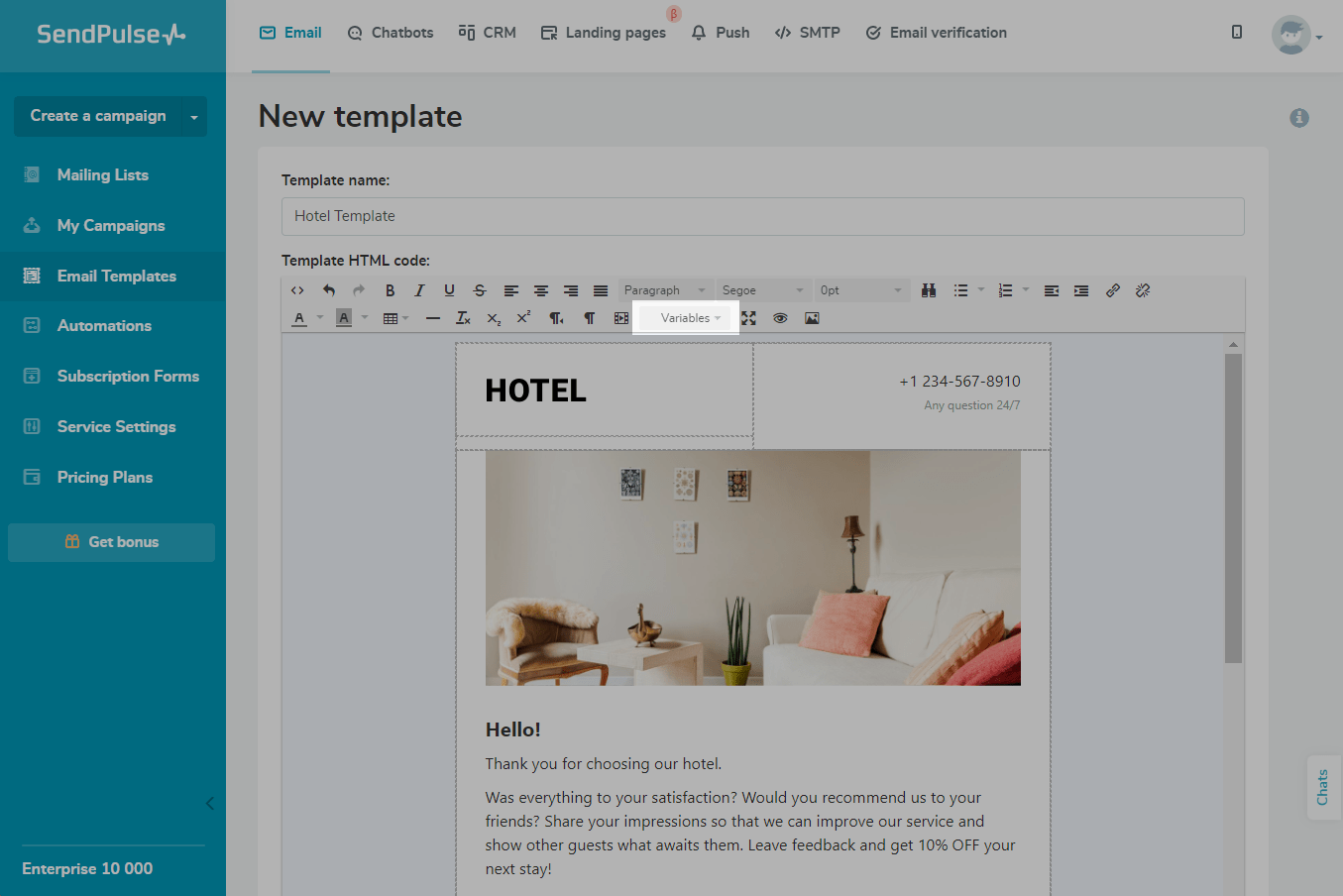Screen dimensions: 1343x896
Task: Toggle bold formatting
Action: coord(390,290)
